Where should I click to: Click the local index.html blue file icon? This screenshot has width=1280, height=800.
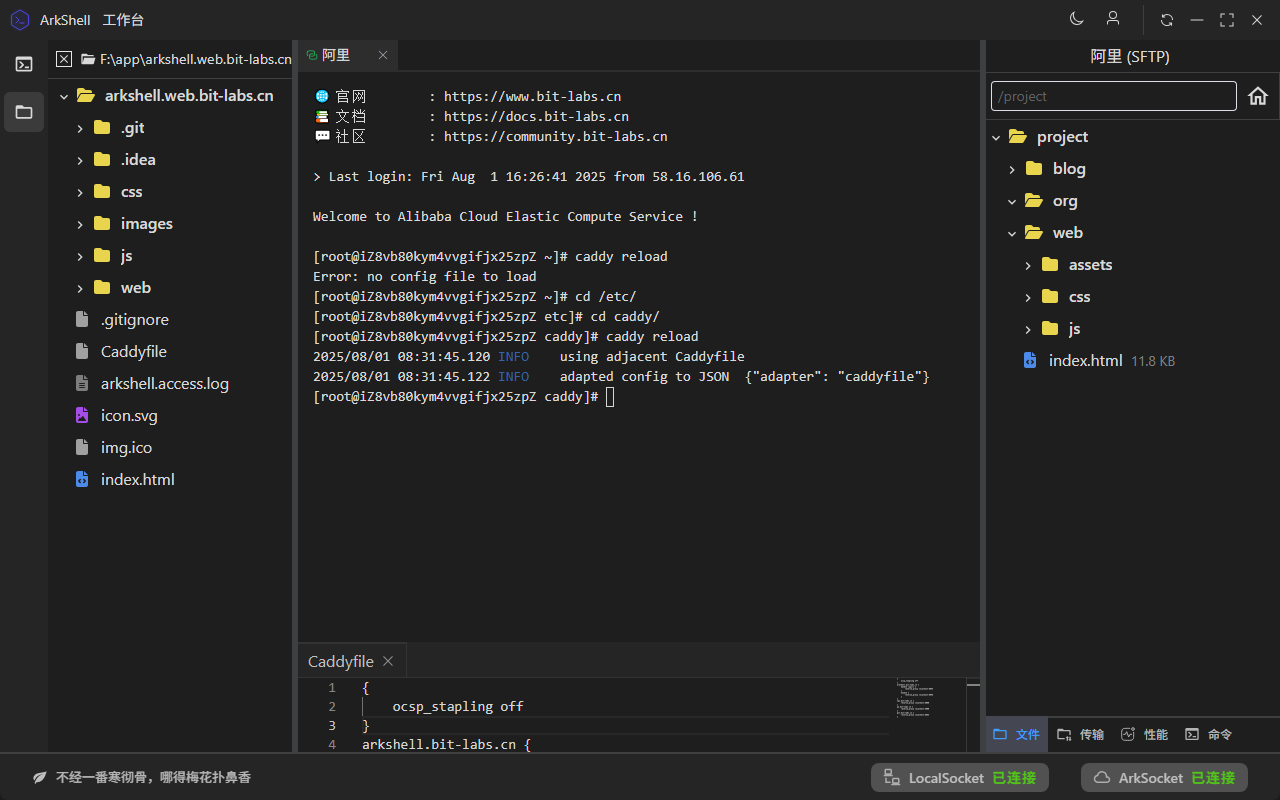coord(82,480)
